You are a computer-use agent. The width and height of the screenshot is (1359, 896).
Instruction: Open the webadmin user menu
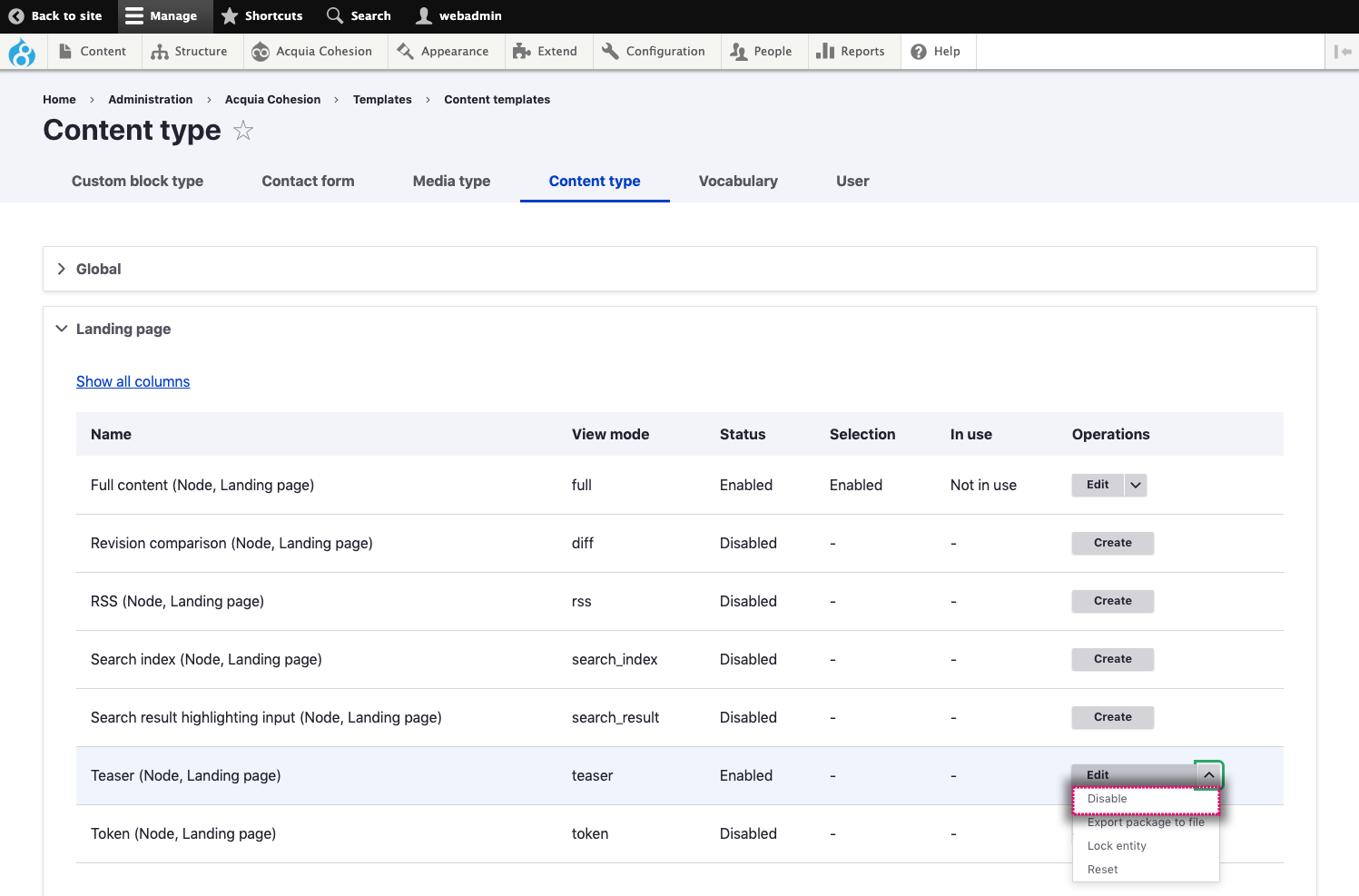coord(458,15)
